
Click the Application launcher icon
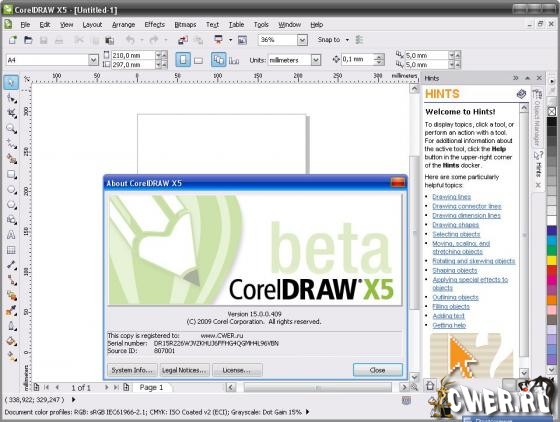tap(218, 40)
